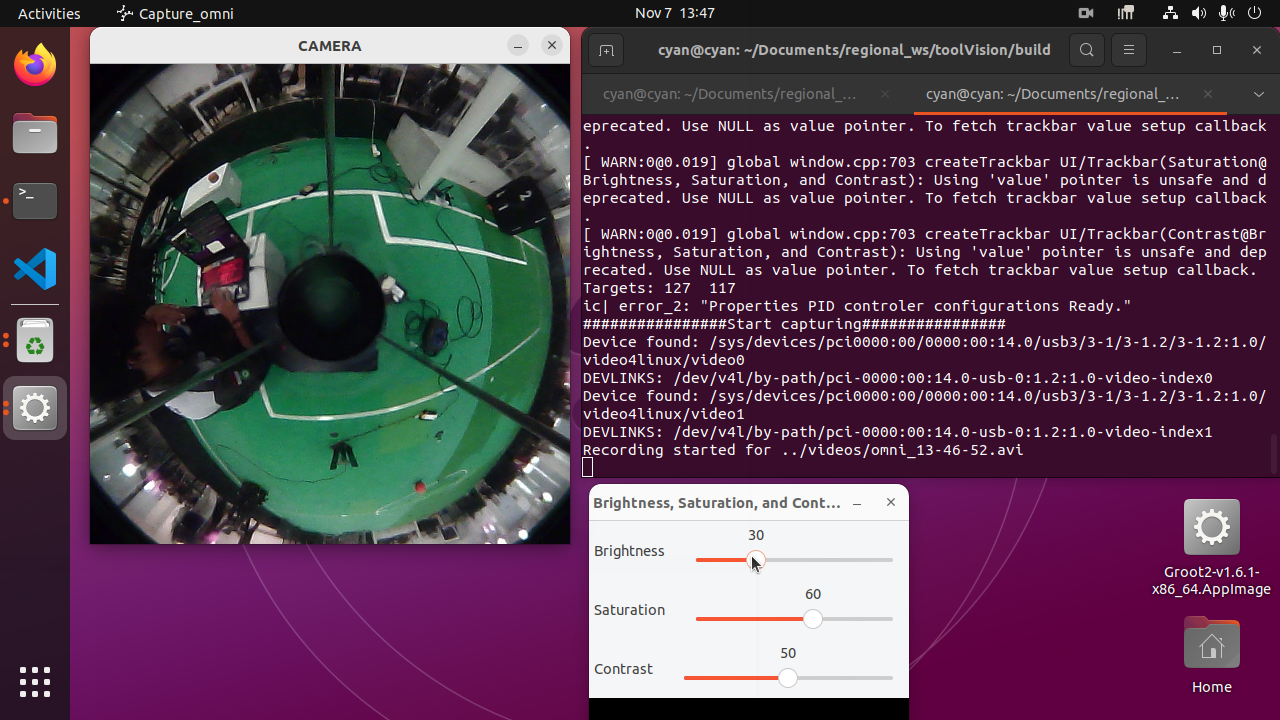Click the screen recording indicator in the top bar
The image size is (1280, 720).
(1086, 13)
